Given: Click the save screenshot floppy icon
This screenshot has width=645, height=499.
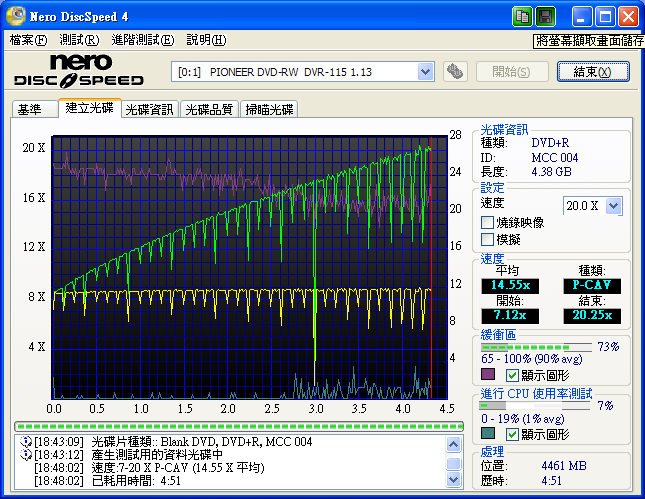Looking at the screenshot, I should [545, 16].
